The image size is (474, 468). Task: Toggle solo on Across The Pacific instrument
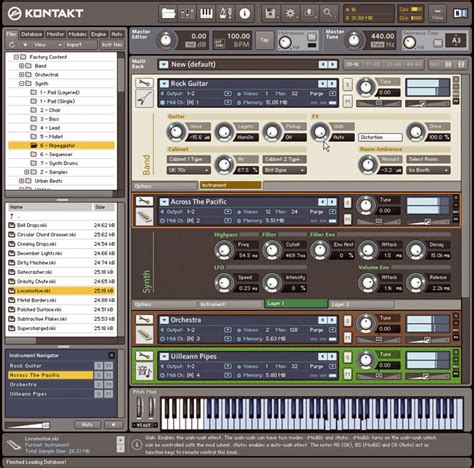coord(347,203)
